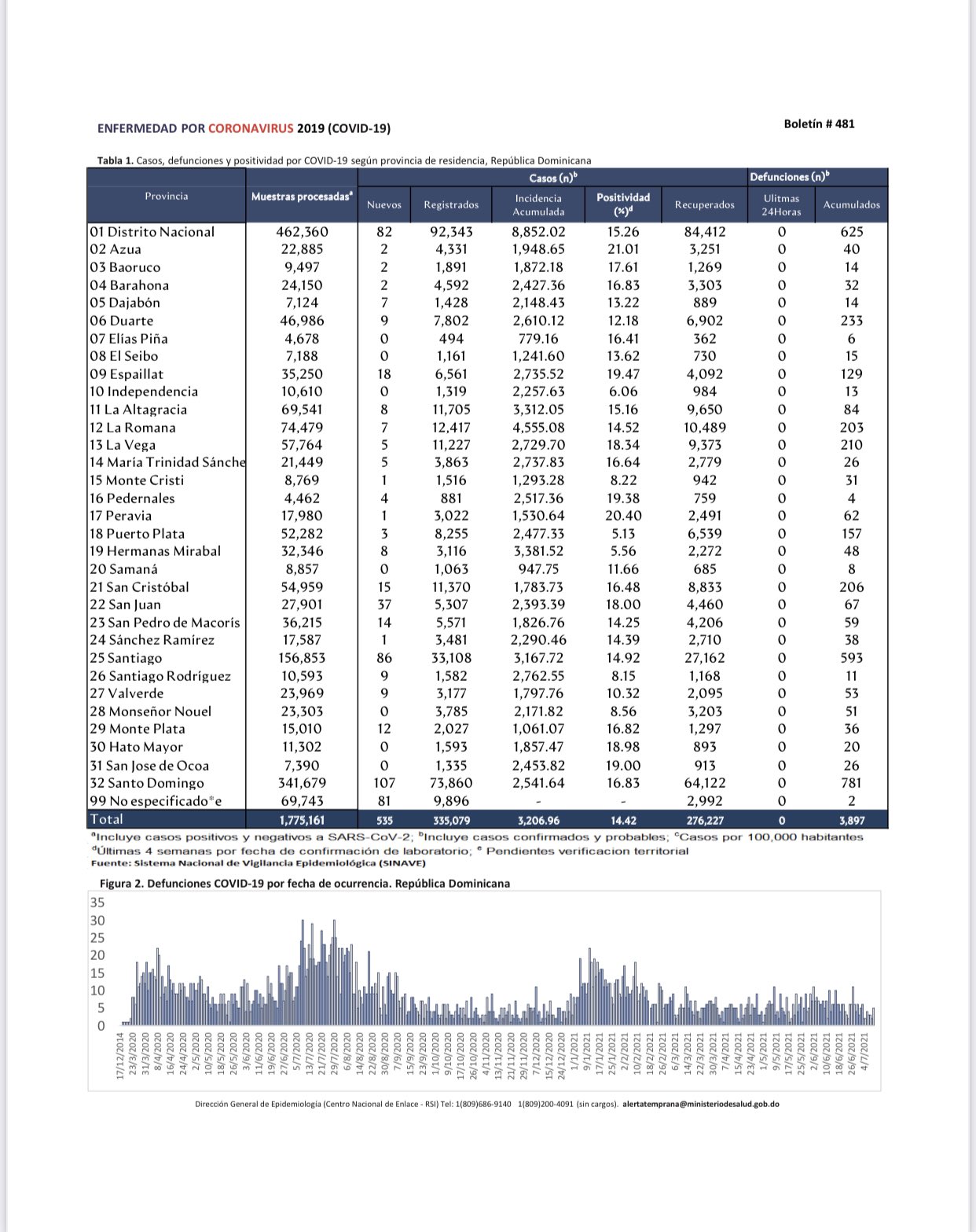Select La Romana recovered value 10,489
The image size is (976, 1232).
tap(705, 428)
